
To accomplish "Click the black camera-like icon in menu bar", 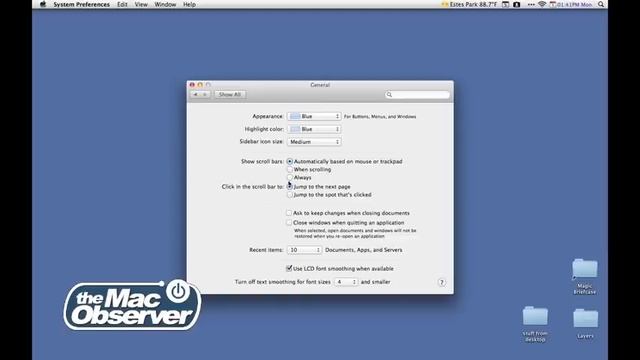I will coord(517,4).
